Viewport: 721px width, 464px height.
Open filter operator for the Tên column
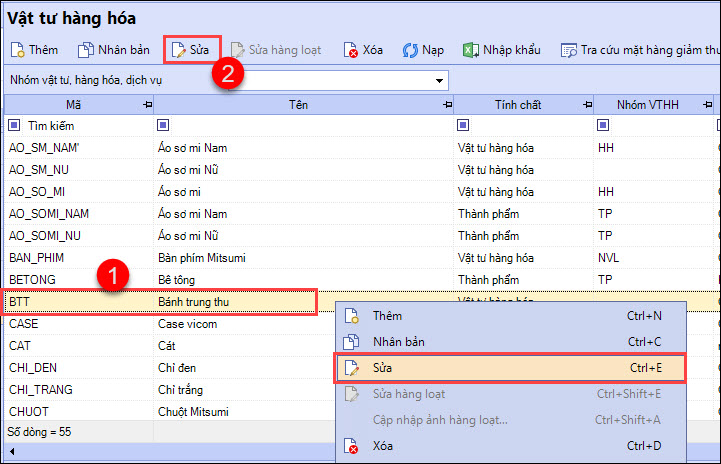[163, 126]
